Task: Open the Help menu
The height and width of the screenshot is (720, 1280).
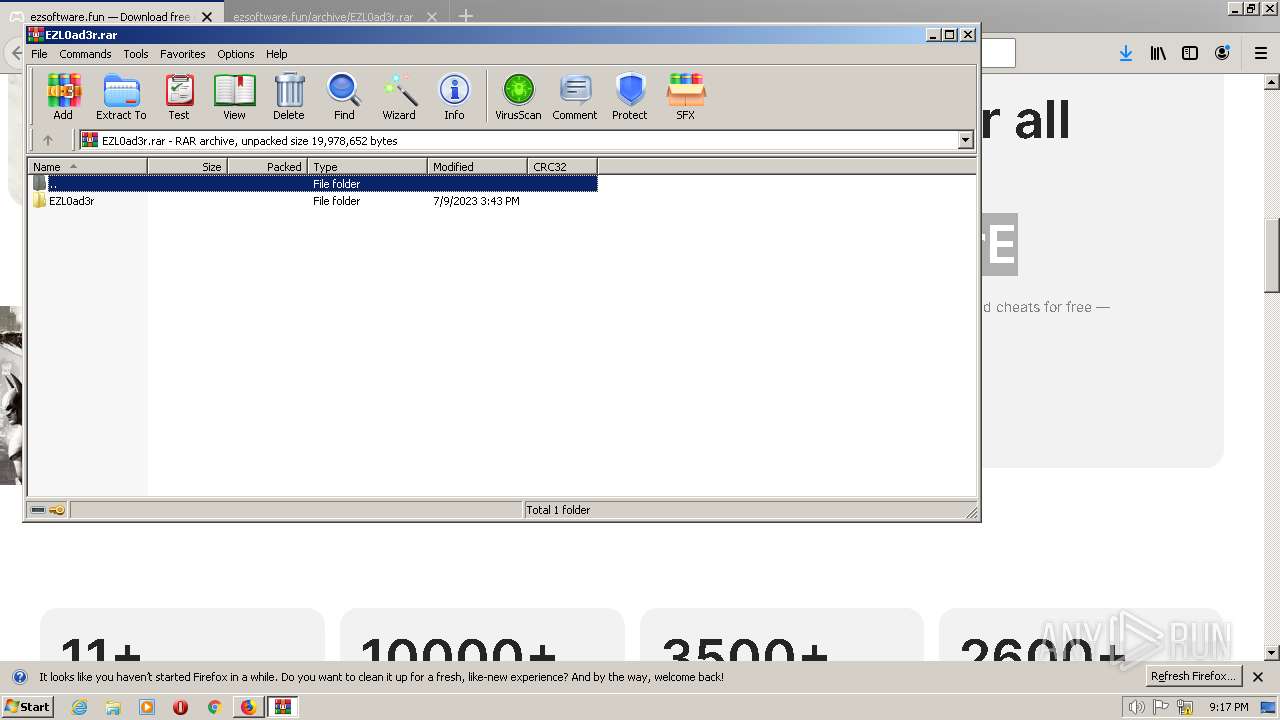Action: click(277, 54)
